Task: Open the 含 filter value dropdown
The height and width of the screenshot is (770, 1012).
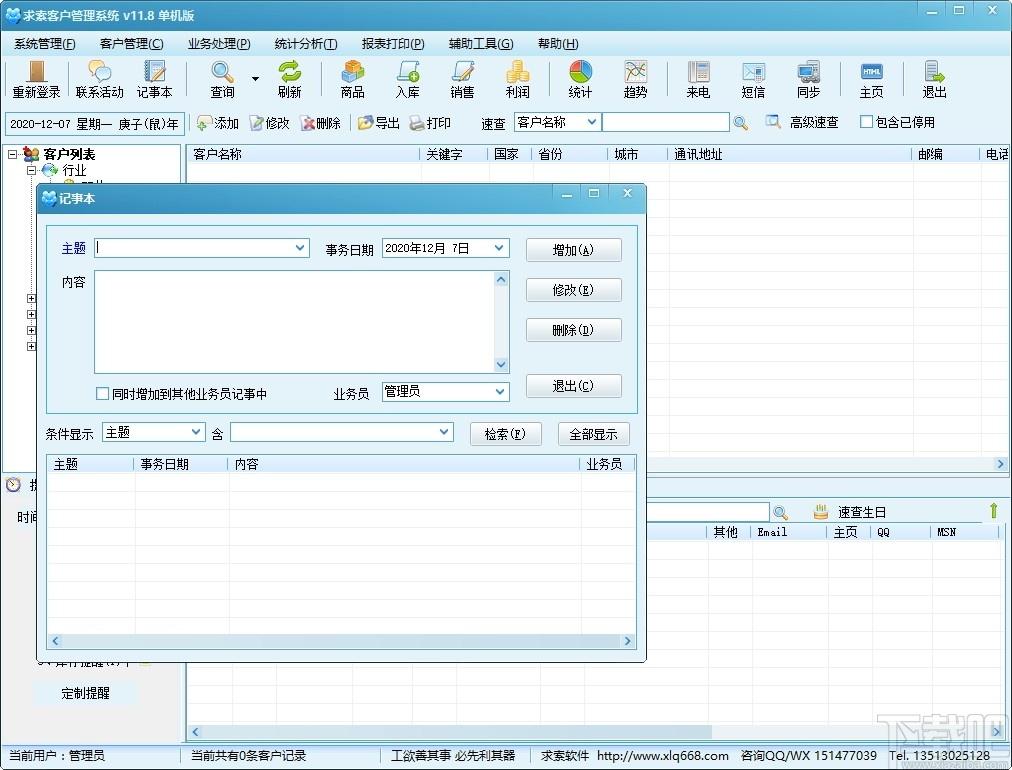Action: pyautogui.click(x=444, y=432)
